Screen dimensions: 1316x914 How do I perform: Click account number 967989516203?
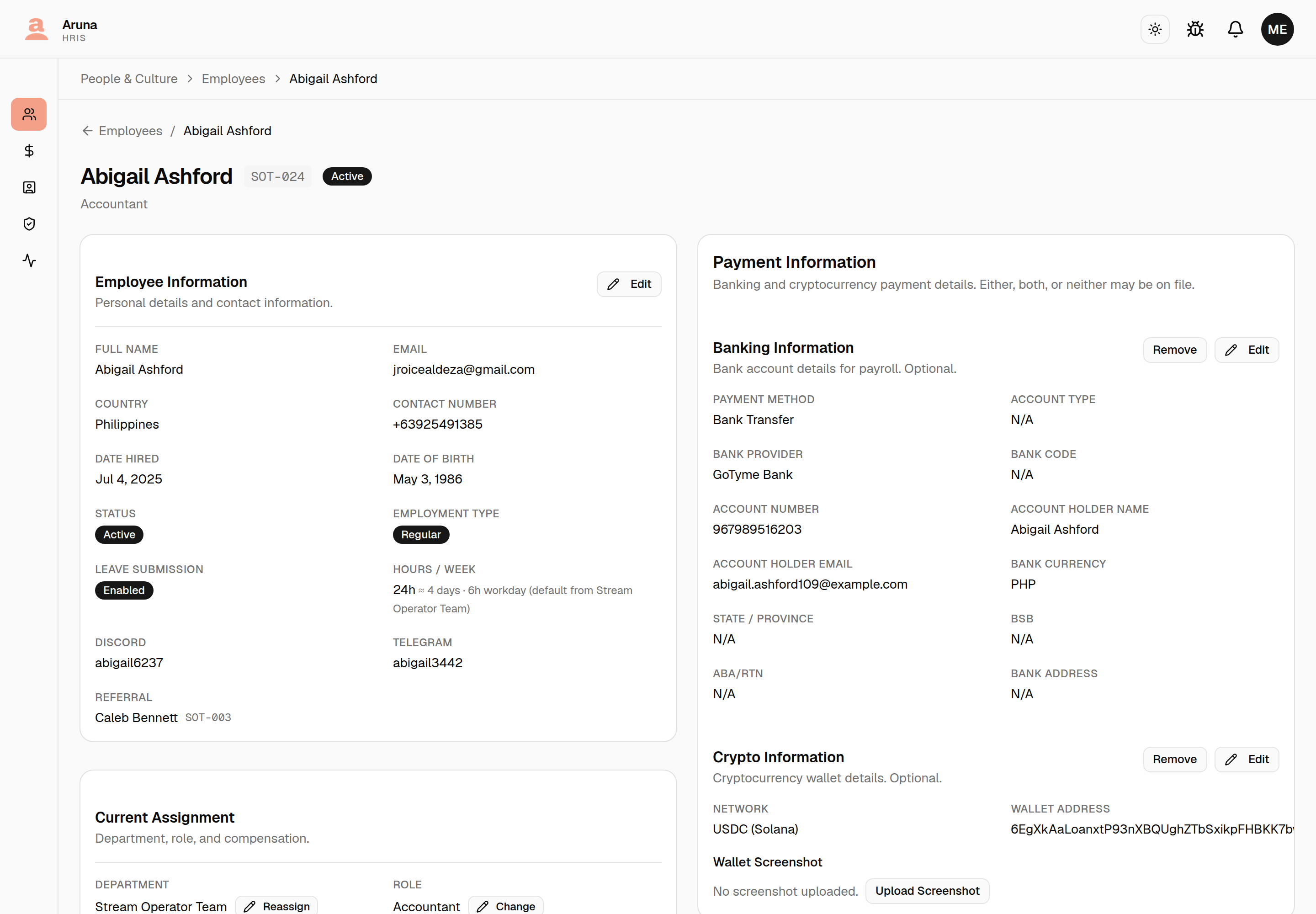pos(757,530)
